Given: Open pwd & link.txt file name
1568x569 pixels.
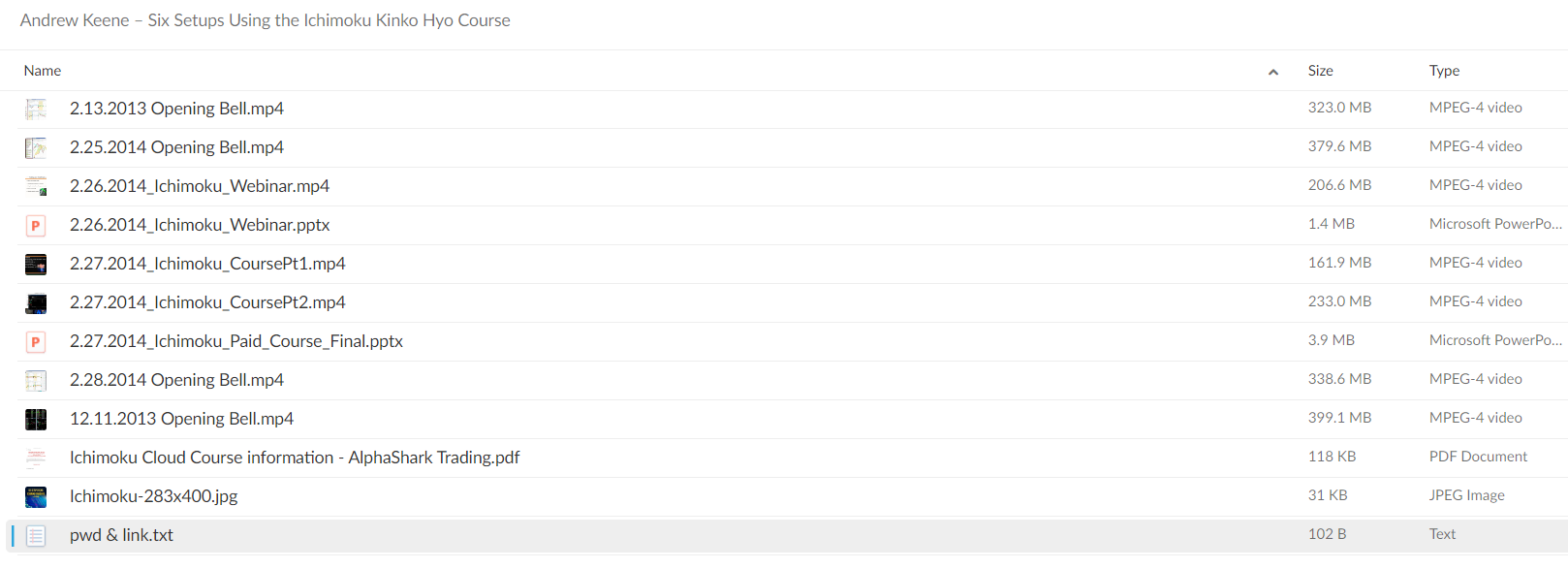Looking at the screenshot, I should [121, 535].
